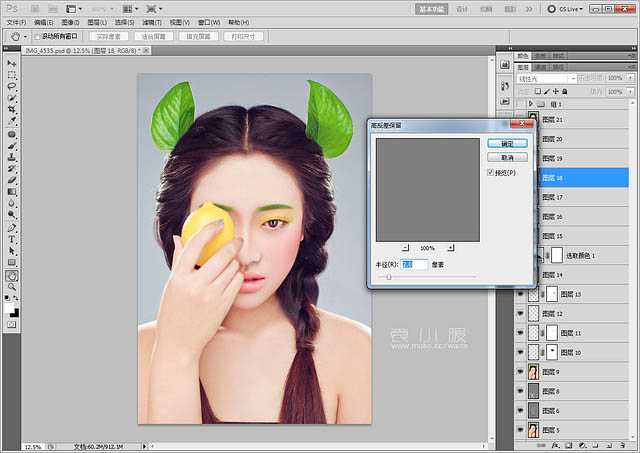Click the foreground/background color swatch
Viewport: 640px width, 453px height.
pos(12,306)
